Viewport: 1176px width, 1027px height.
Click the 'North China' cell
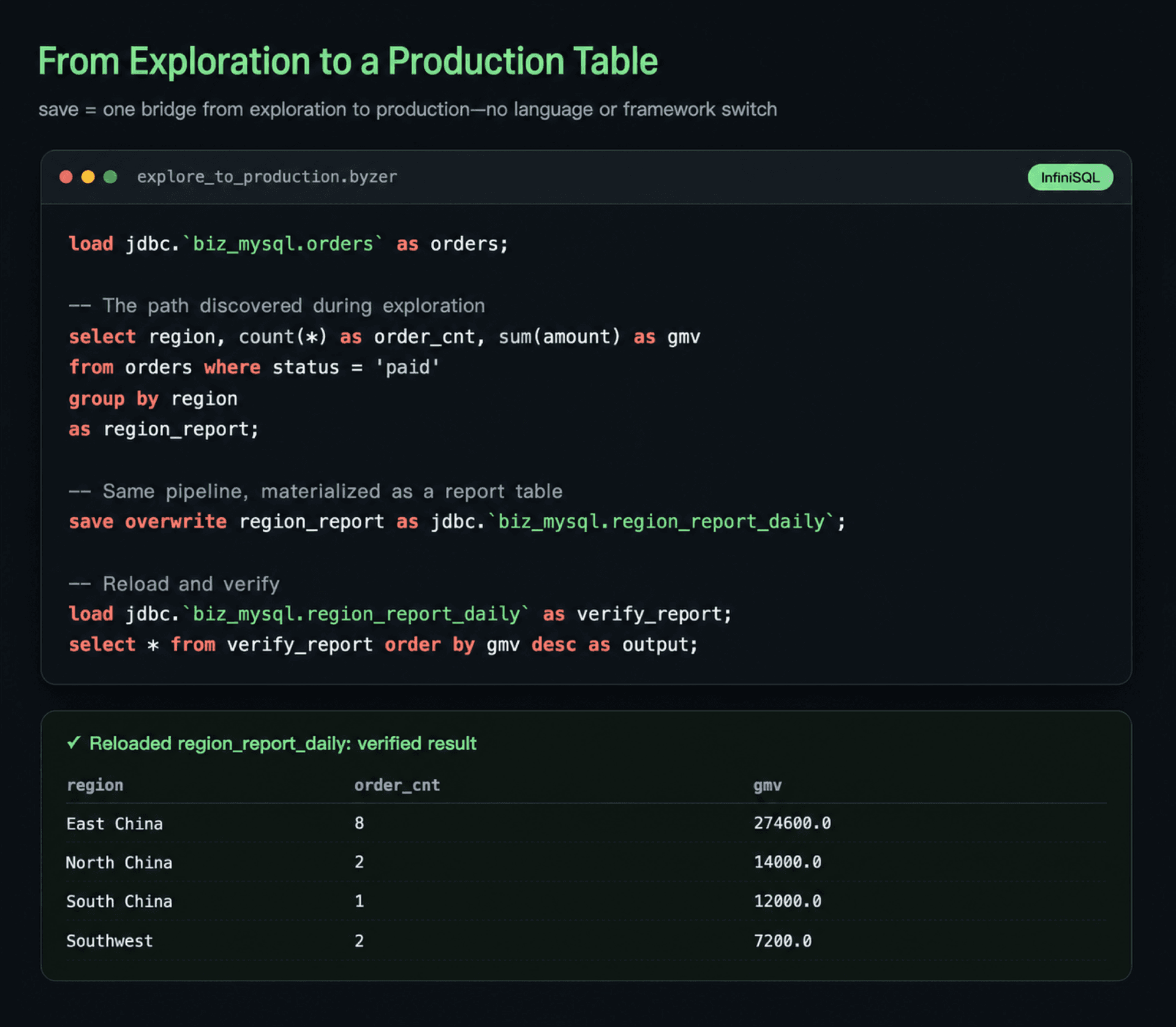click(x=119, y=862)
